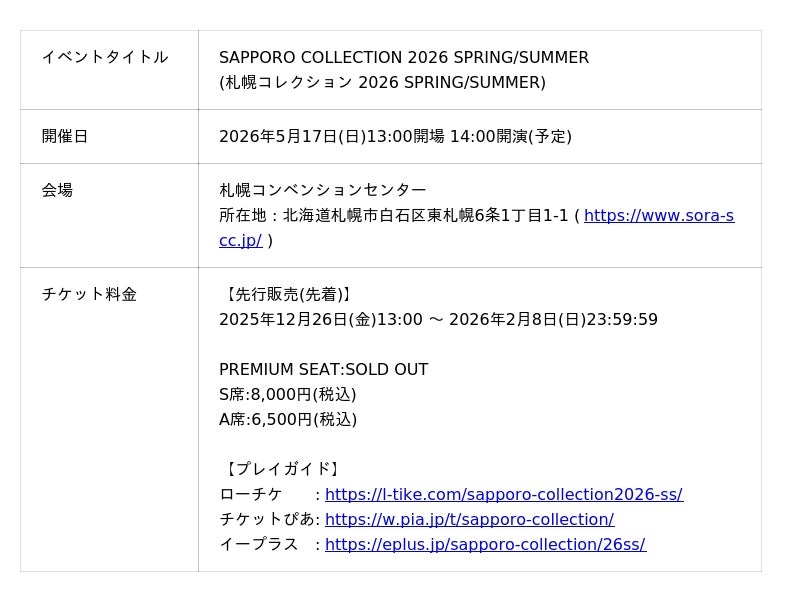Click the 【先行販売(先着)】 heading
This screenshot has width=800, height=602.
(x=286, y=294)
